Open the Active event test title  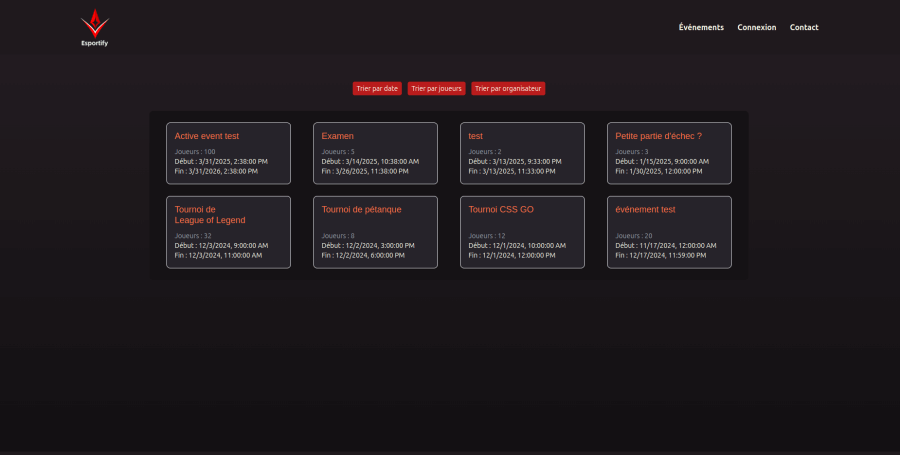pos(207,136)
